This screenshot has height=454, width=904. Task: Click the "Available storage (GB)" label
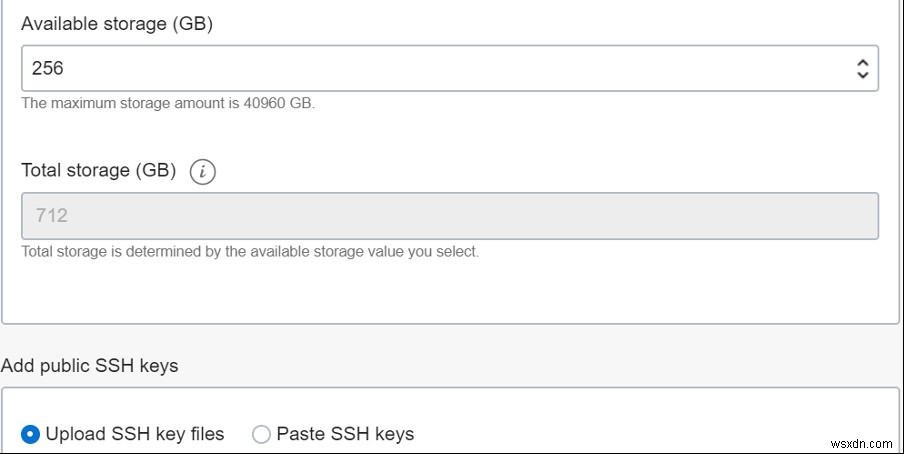pyautogui.click(x=117, y=23)
